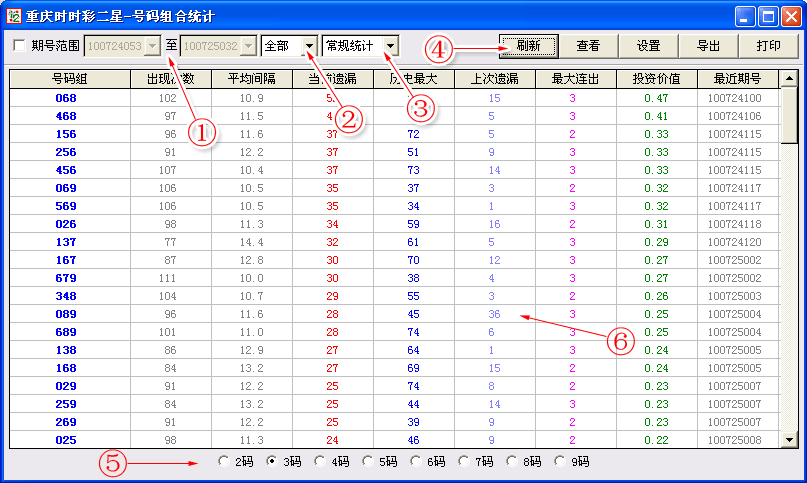Sort by the 投资价值 column header
Screen dimensions: 807x483
656,79
